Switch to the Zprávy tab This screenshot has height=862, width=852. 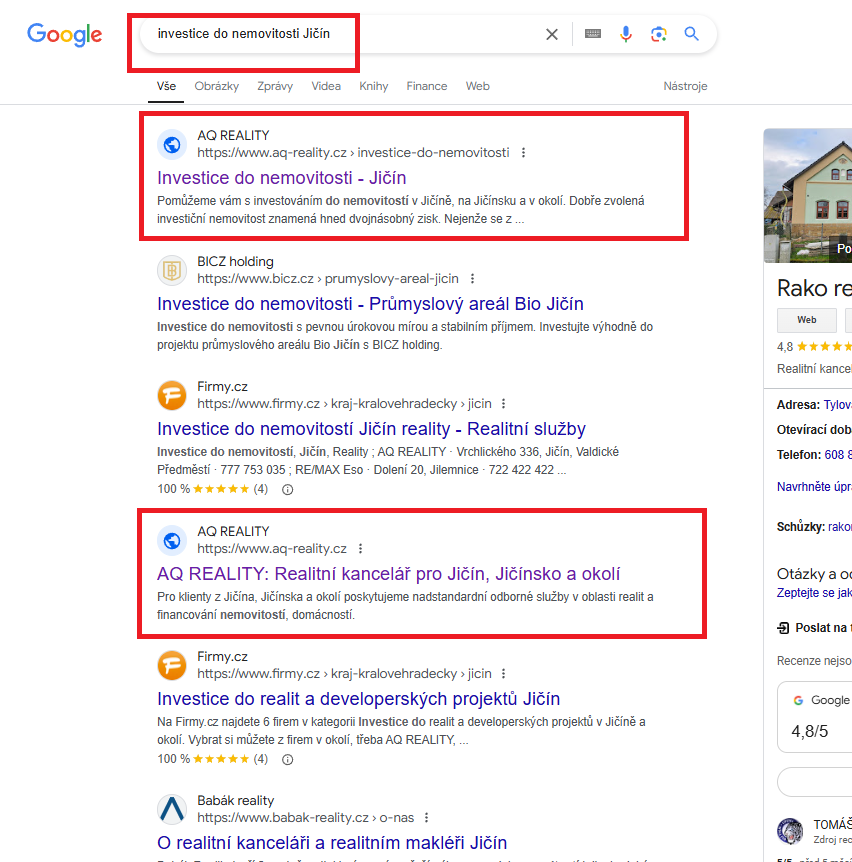pos(275,86)
